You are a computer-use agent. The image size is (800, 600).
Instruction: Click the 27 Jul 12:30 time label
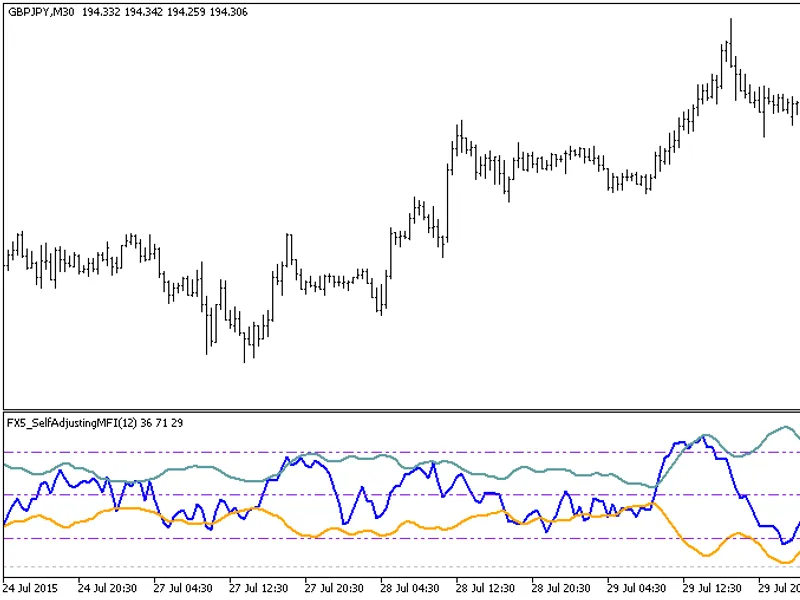coord(258,588)
